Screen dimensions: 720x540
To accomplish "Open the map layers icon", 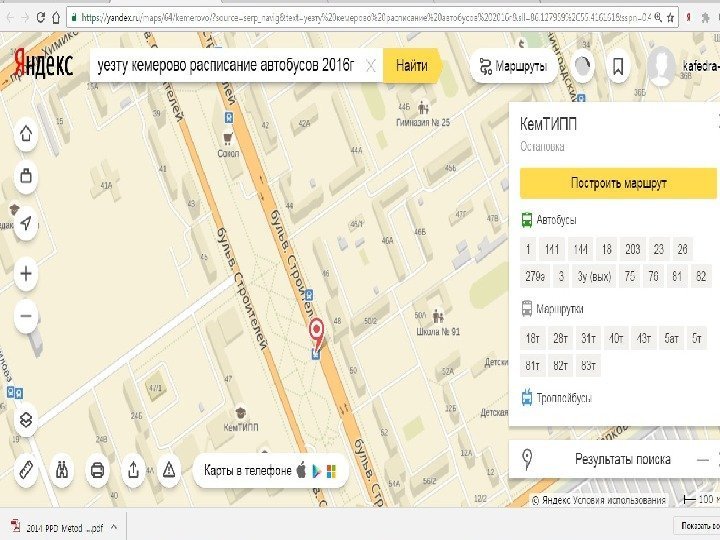I will [x=26, y=419].
